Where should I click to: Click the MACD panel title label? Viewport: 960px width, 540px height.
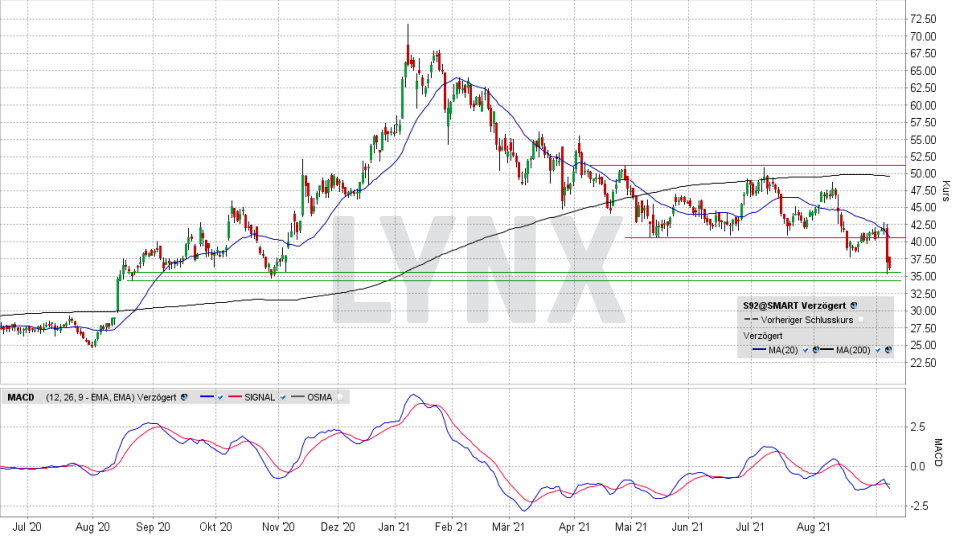point(21,397)
